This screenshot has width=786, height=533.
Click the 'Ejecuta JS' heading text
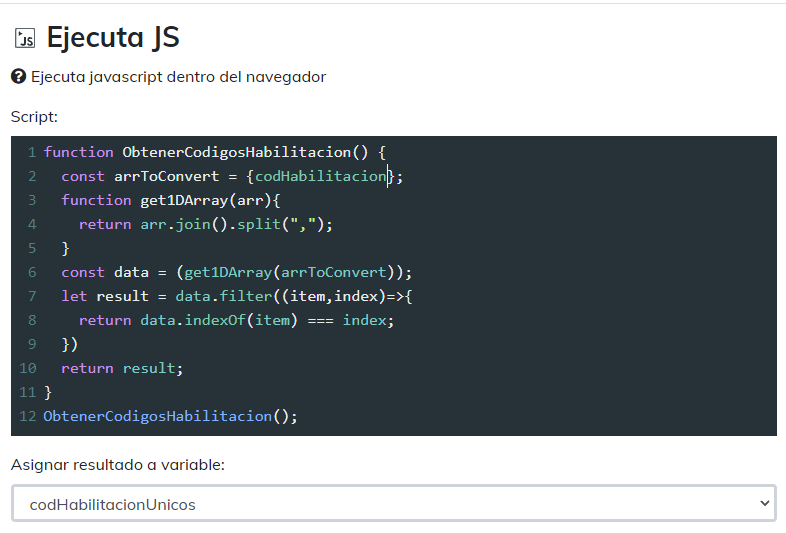point(113,38)
